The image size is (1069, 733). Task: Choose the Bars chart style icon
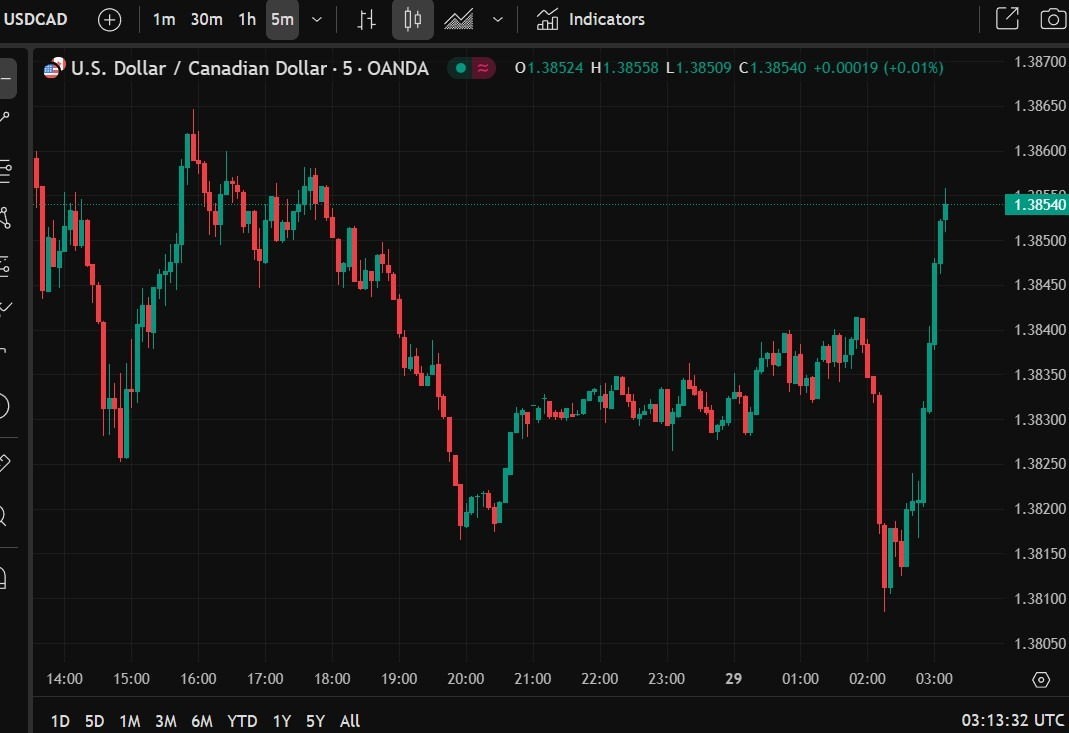[x=367, y=19]
